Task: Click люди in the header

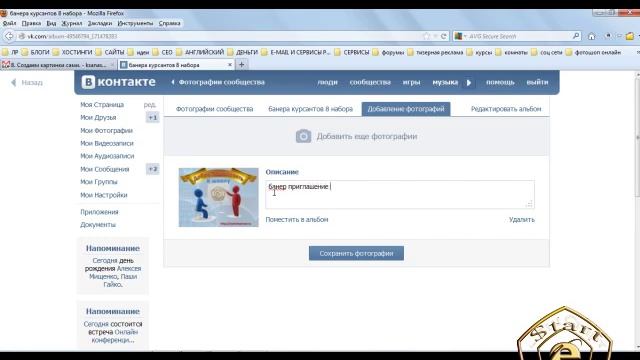Action: tap(327, 82)
